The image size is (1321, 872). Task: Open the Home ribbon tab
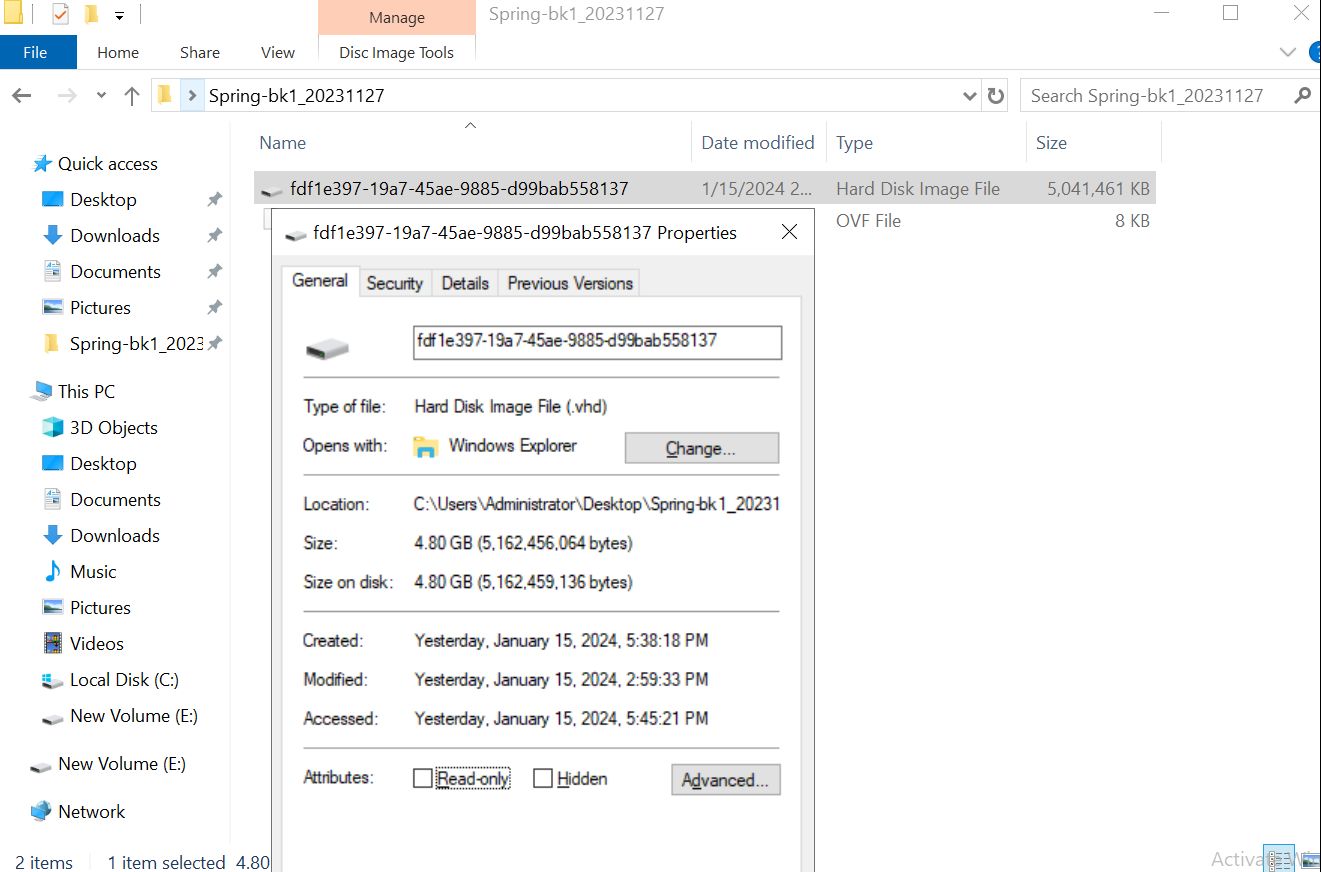pyautogui.click(x=118, y=52)
